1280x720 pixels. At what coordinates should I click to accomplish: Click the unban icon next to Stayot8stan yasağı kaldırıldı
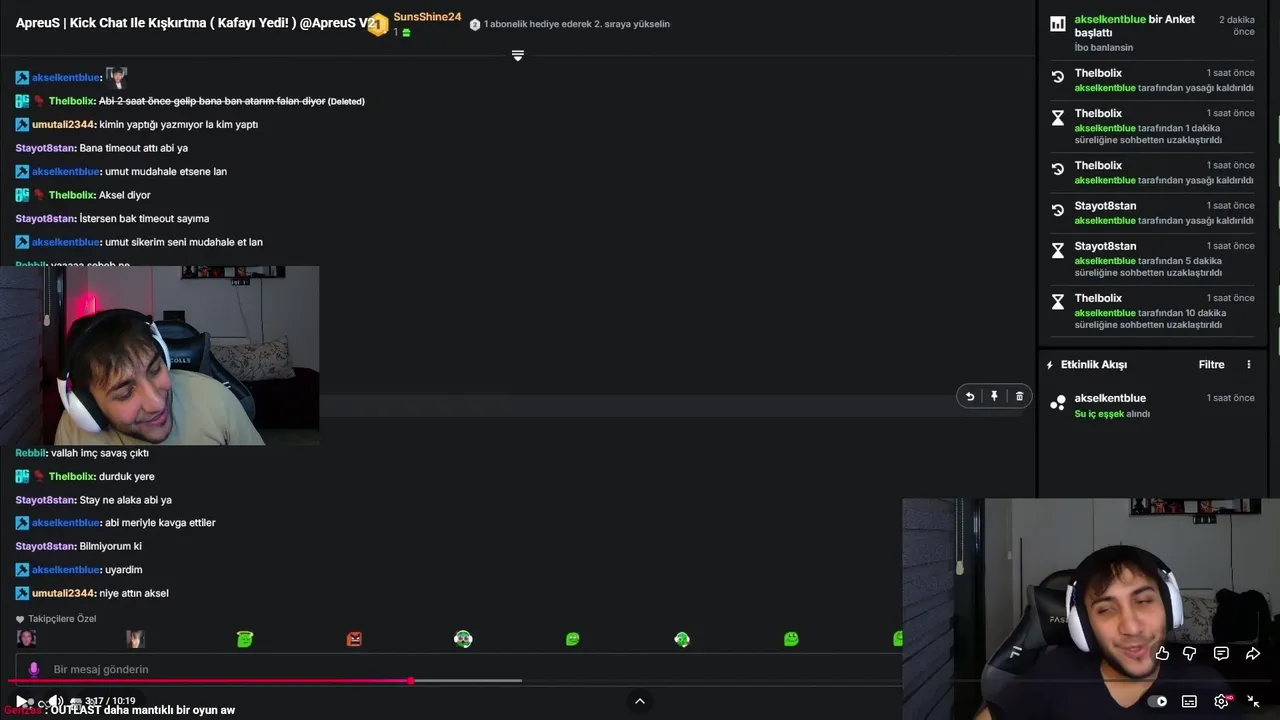[x=1057, y=209]
